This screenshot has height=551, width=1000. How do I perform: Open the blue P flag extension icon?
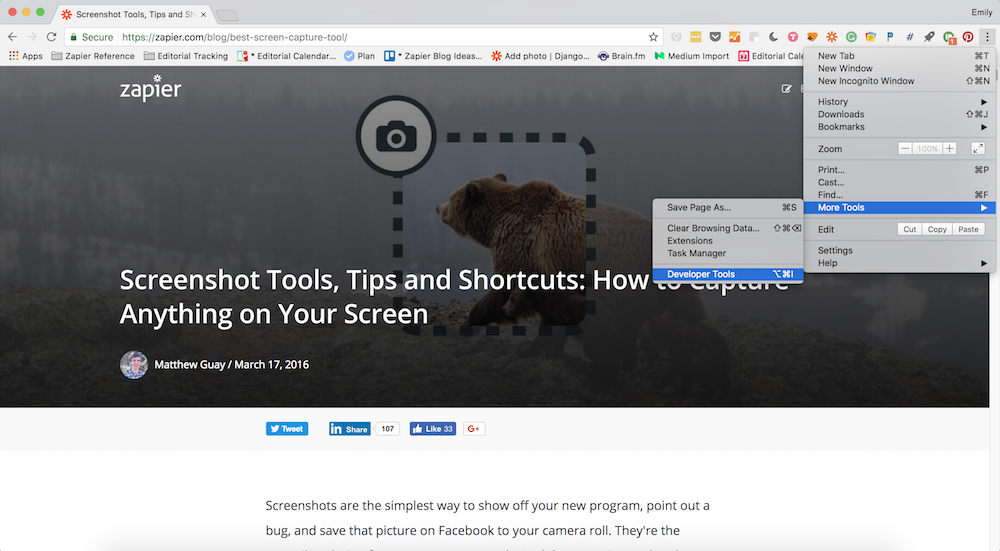890,37
